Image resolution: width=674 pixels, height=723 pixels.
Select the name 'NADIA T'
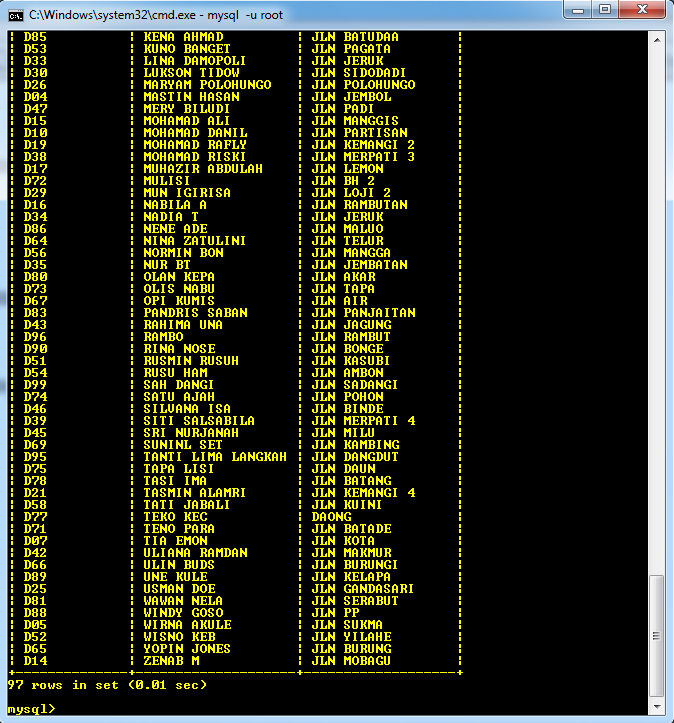pyautogui.click(x=171, y=217)
